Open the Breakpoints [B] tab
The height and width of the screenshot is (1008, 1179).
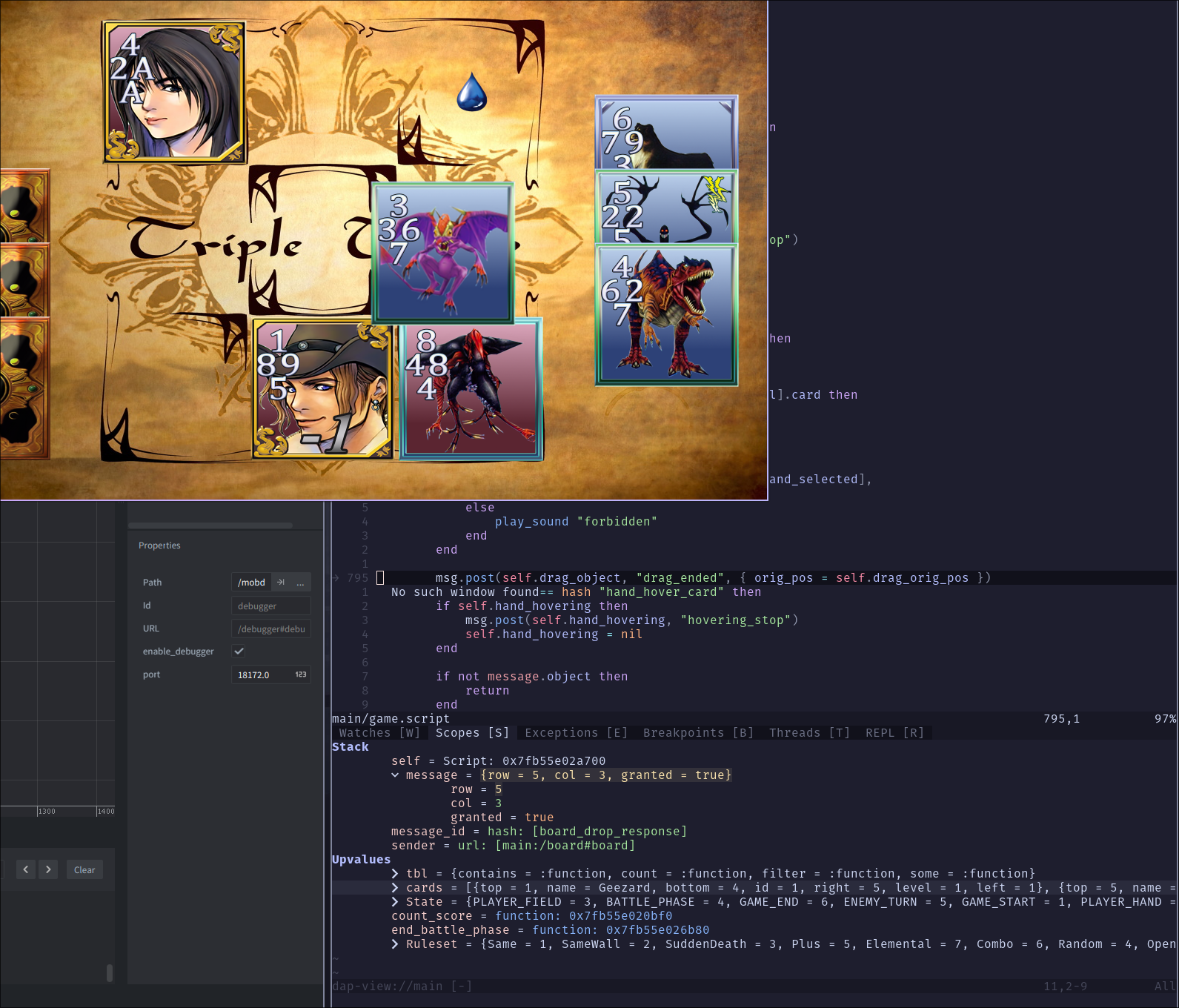(698, 733)
